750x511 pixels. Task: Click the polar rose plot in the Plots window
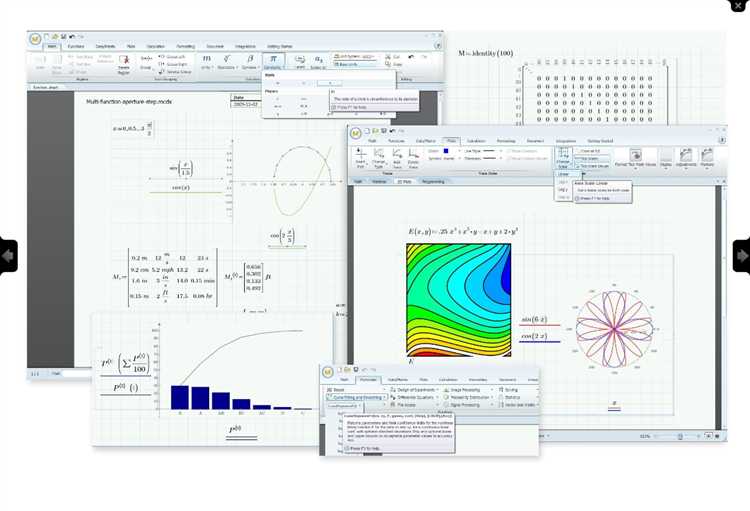[614, 328]
